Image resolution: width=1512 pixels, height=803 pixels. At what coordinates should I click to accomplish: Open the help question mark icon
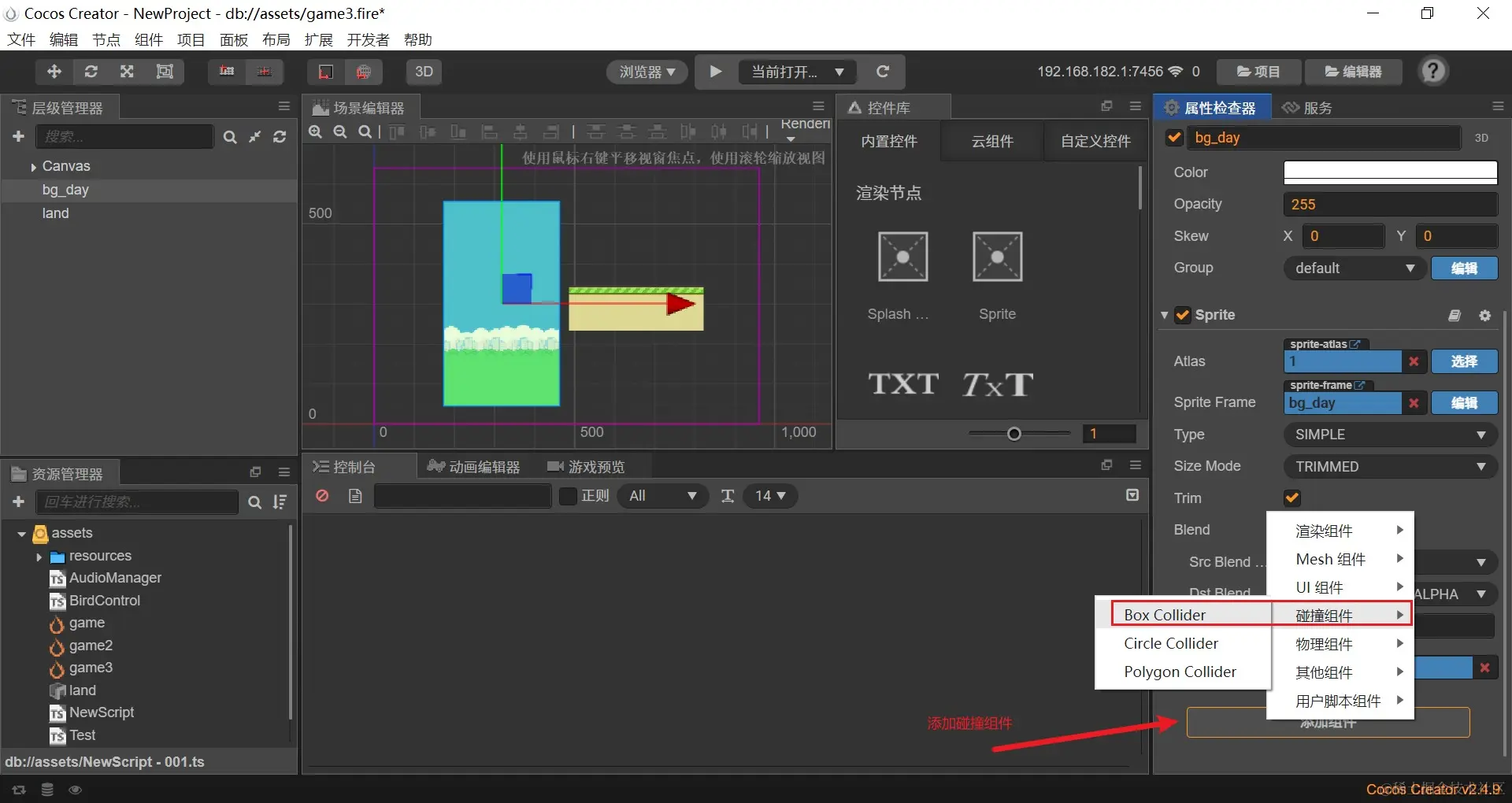click(x=1433, y=71)
